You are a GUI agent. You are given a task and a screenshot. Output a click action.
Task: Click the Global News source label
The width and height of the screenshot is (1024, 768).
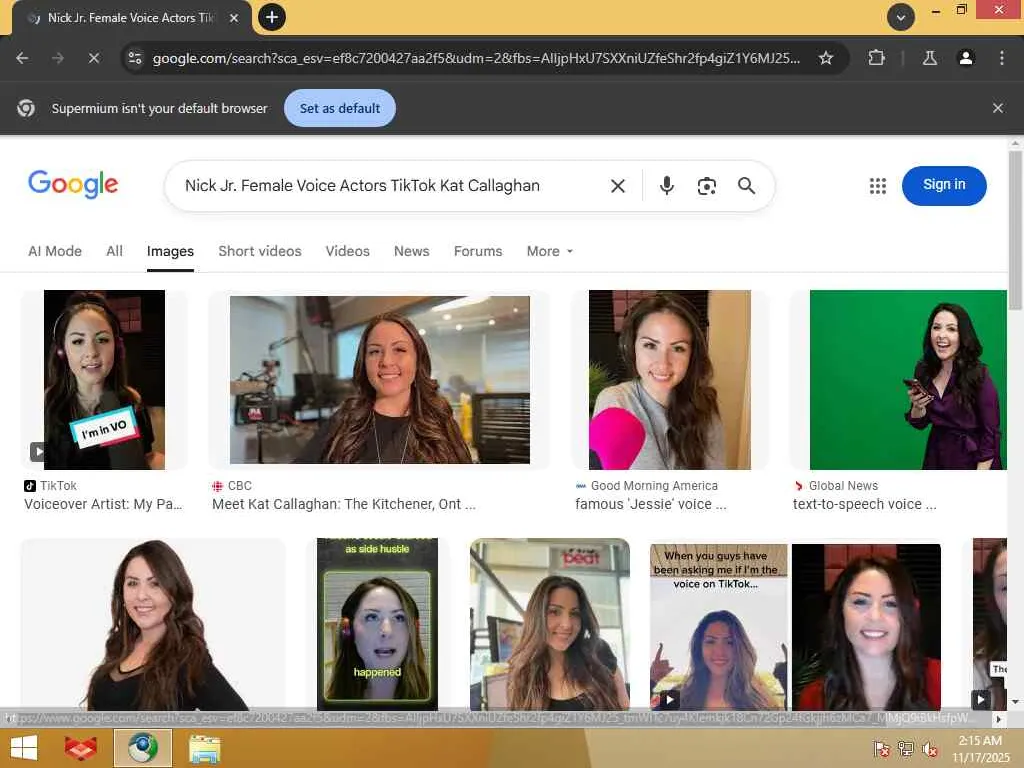843,486
